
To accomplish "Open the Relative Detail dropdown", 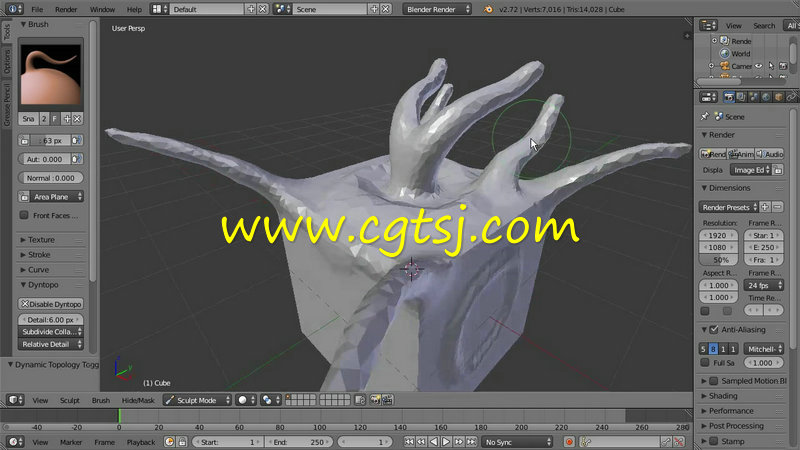I will [51, 344].
